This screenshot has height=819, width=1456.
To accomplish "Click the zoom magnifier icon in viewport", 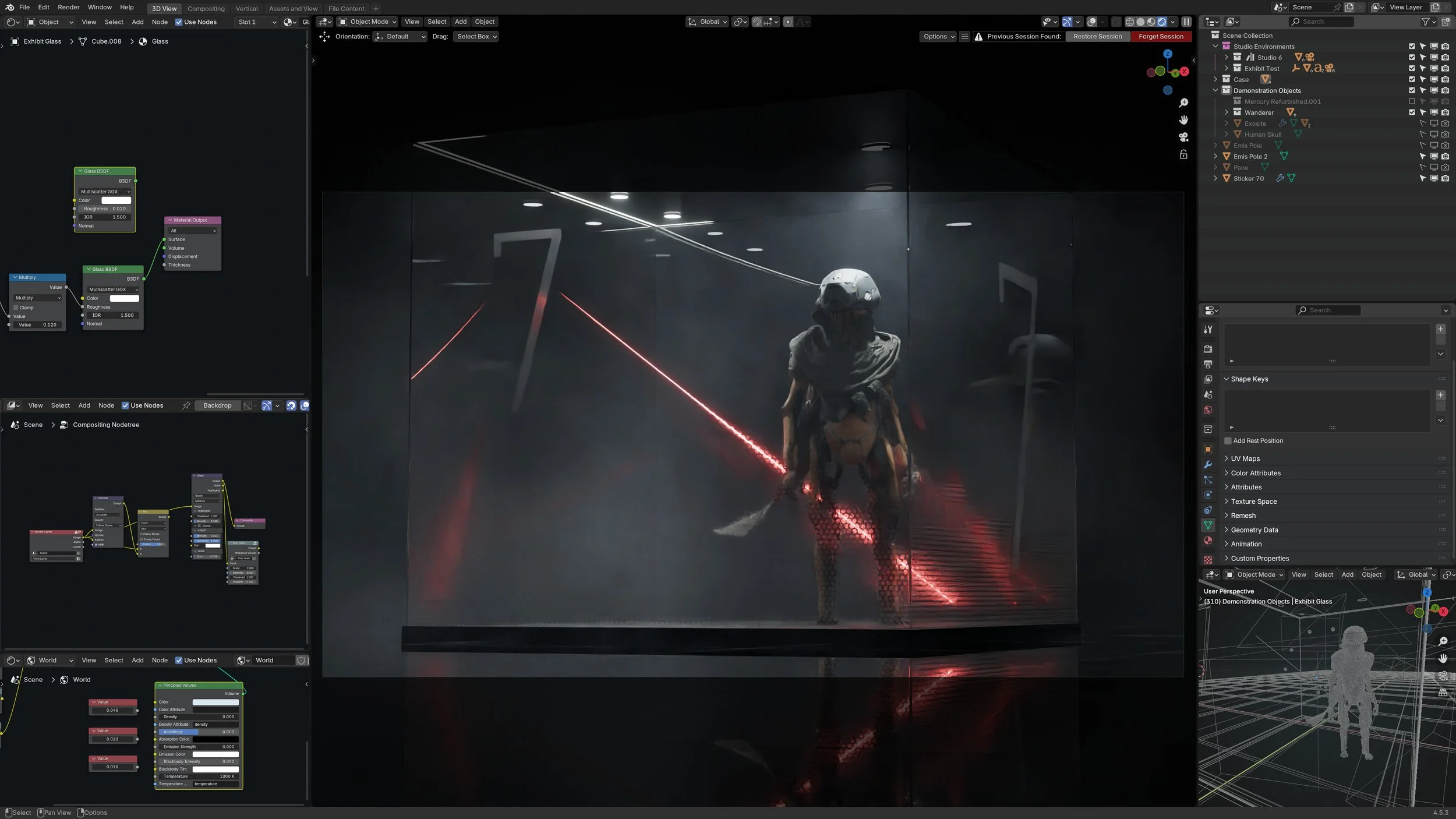I will [1183, 103].
